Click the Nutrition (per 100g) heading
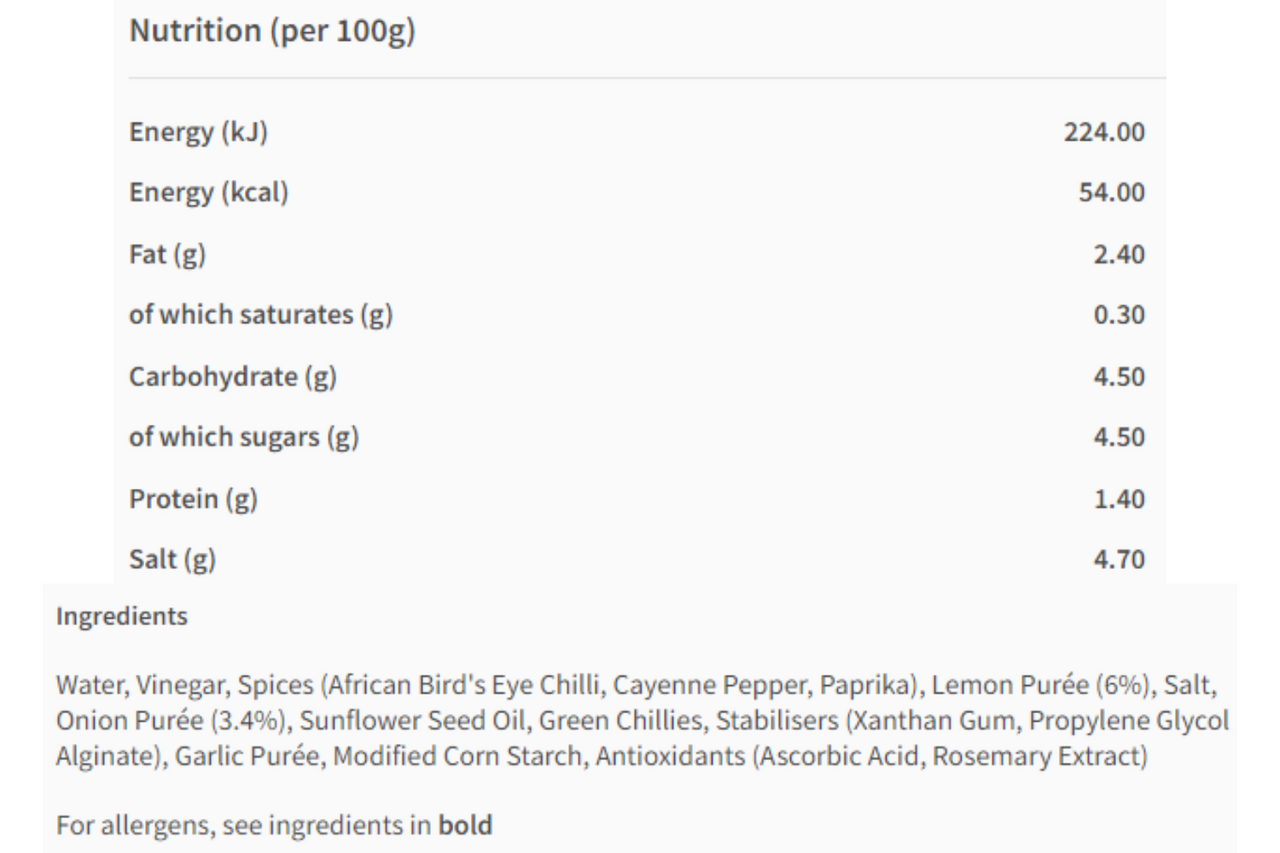The width and height of the screenshot is (1280, 853). coord(272,31)
